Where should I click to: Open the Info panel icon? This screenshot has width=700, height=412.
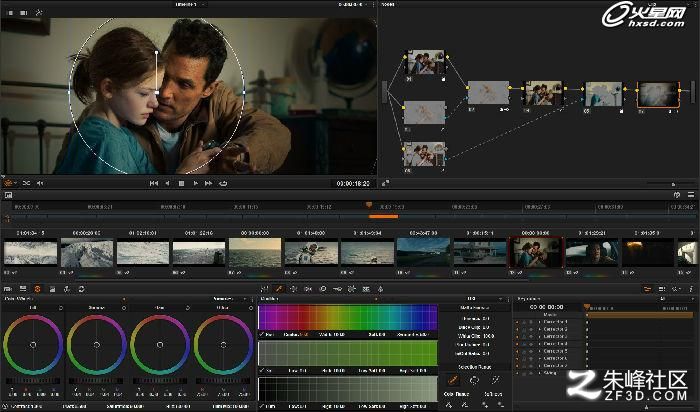pyautogui.click(x=691, y=289)
